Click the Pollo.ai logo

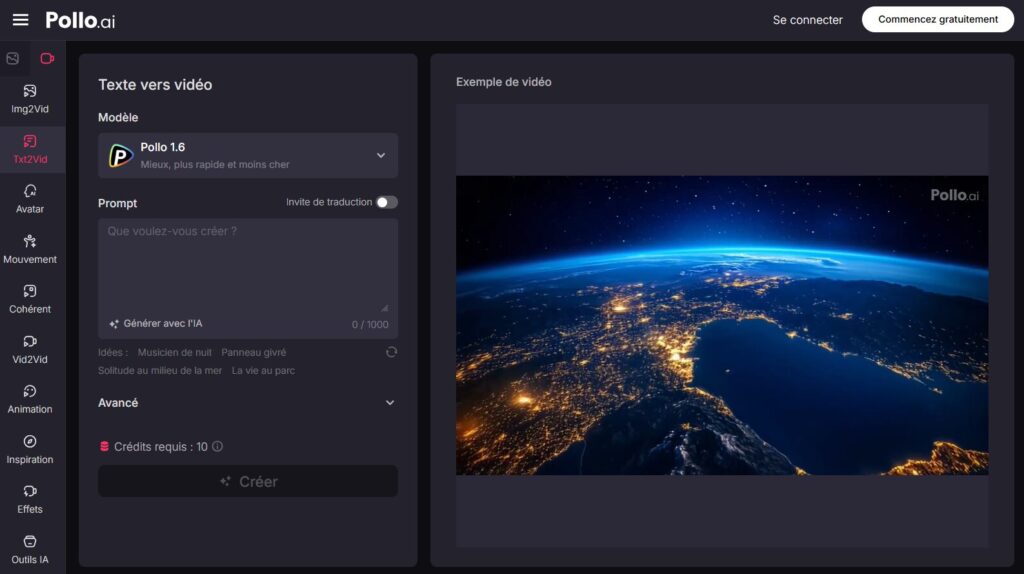click(80, 20)
